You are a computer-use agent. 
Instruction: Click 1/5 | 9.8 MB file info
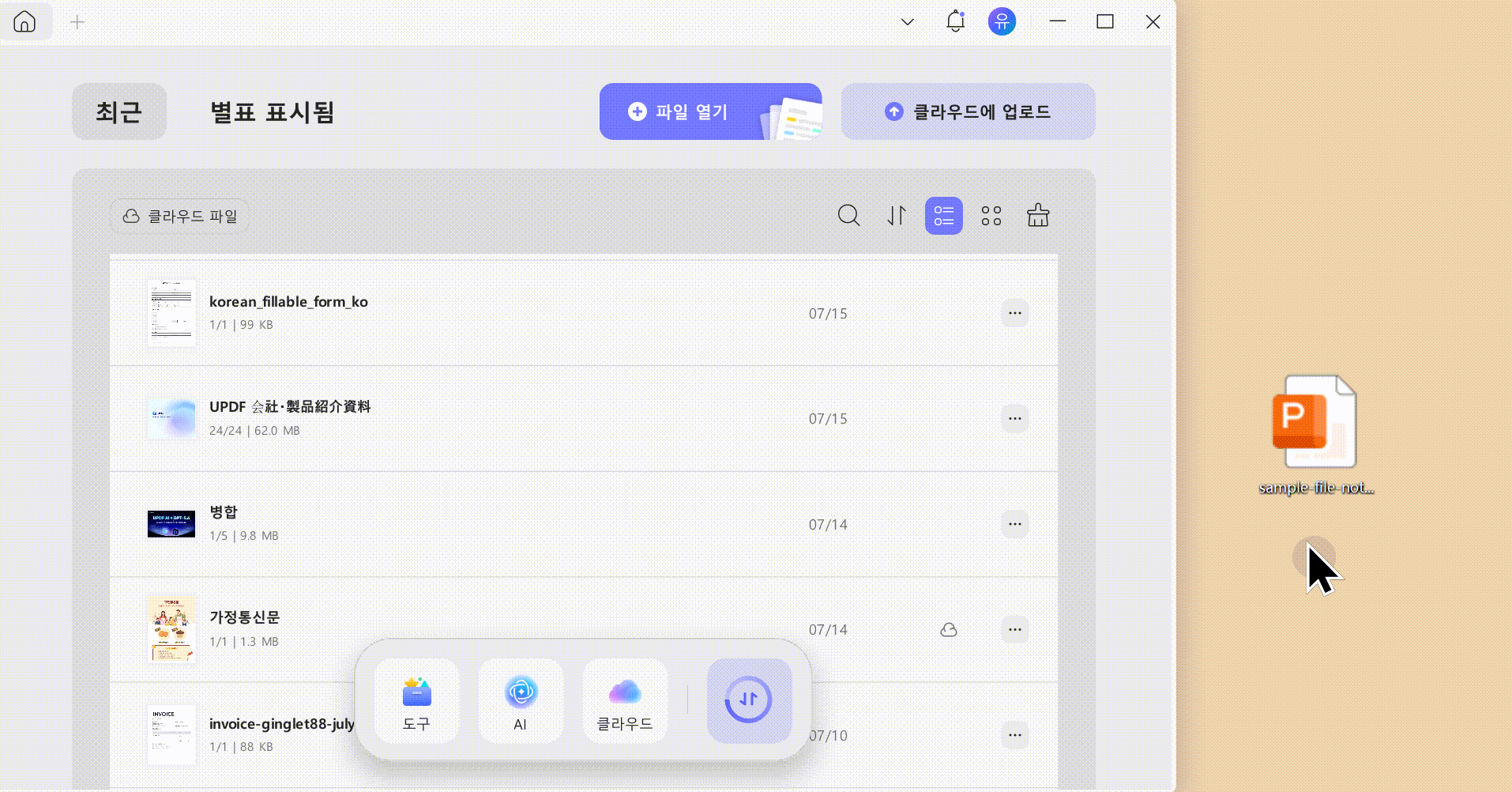[x=243, y=536]
